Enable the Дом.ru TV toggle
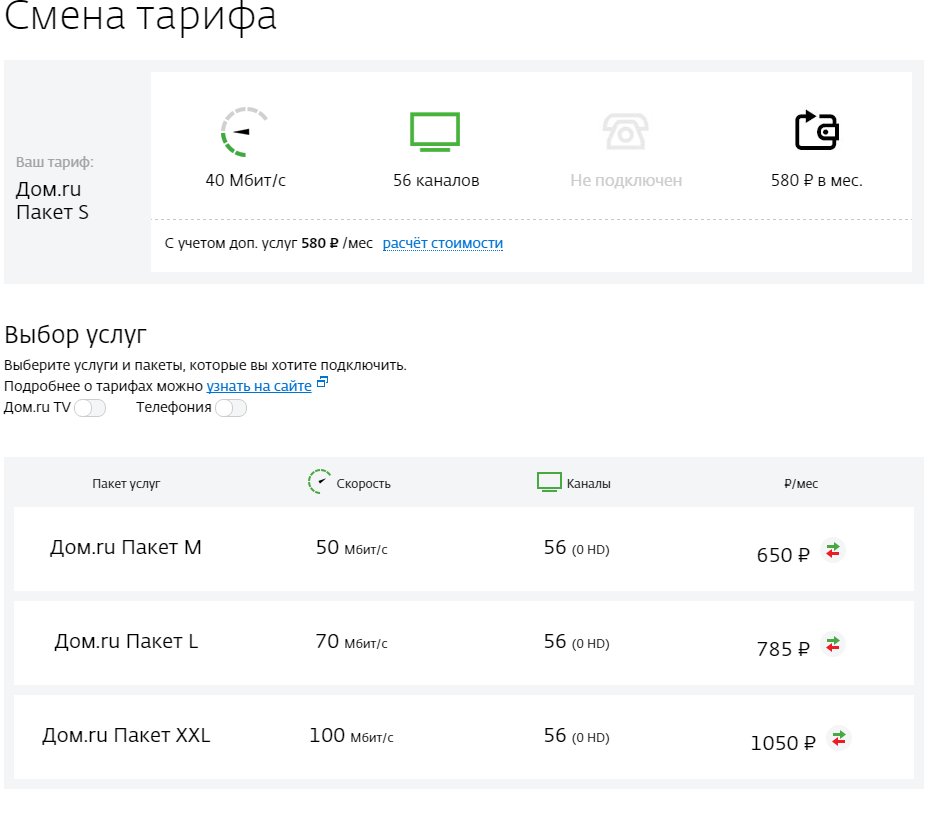This screenshot has width=939, height=825. coord(90,408)
